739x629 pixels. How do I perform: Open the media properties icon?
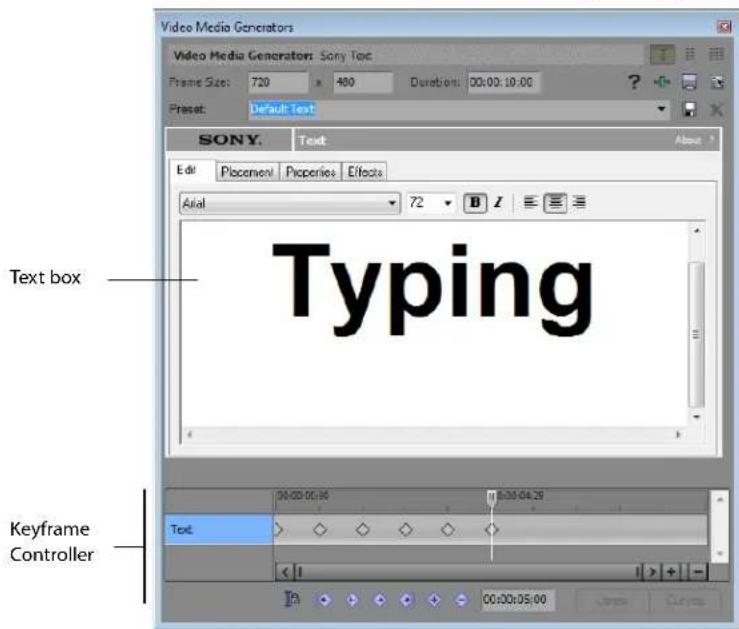(x=717, y=82)
